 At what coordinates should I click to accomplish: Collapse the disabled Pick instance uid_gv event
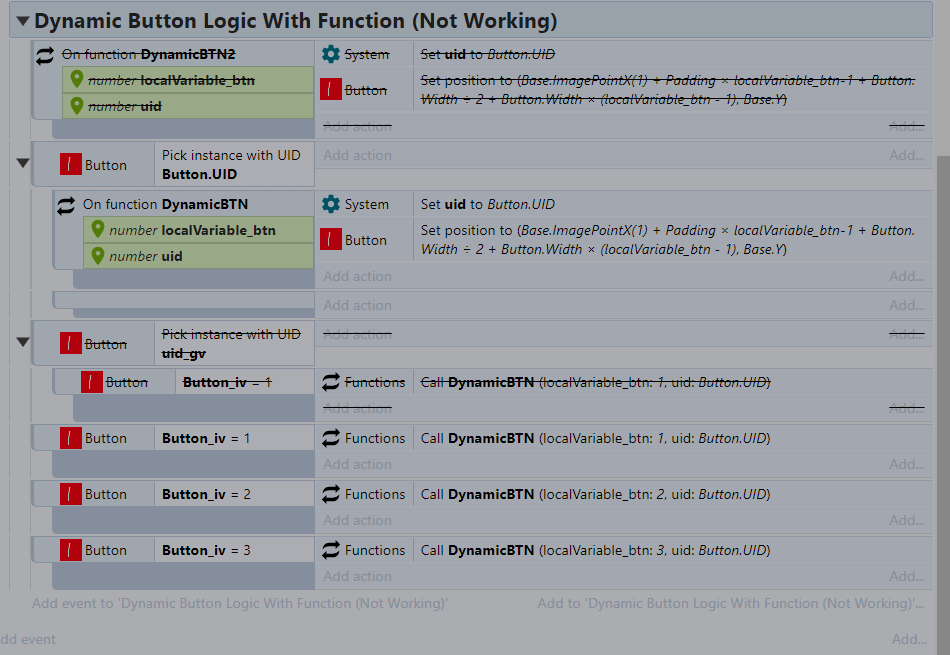point(23,342)
